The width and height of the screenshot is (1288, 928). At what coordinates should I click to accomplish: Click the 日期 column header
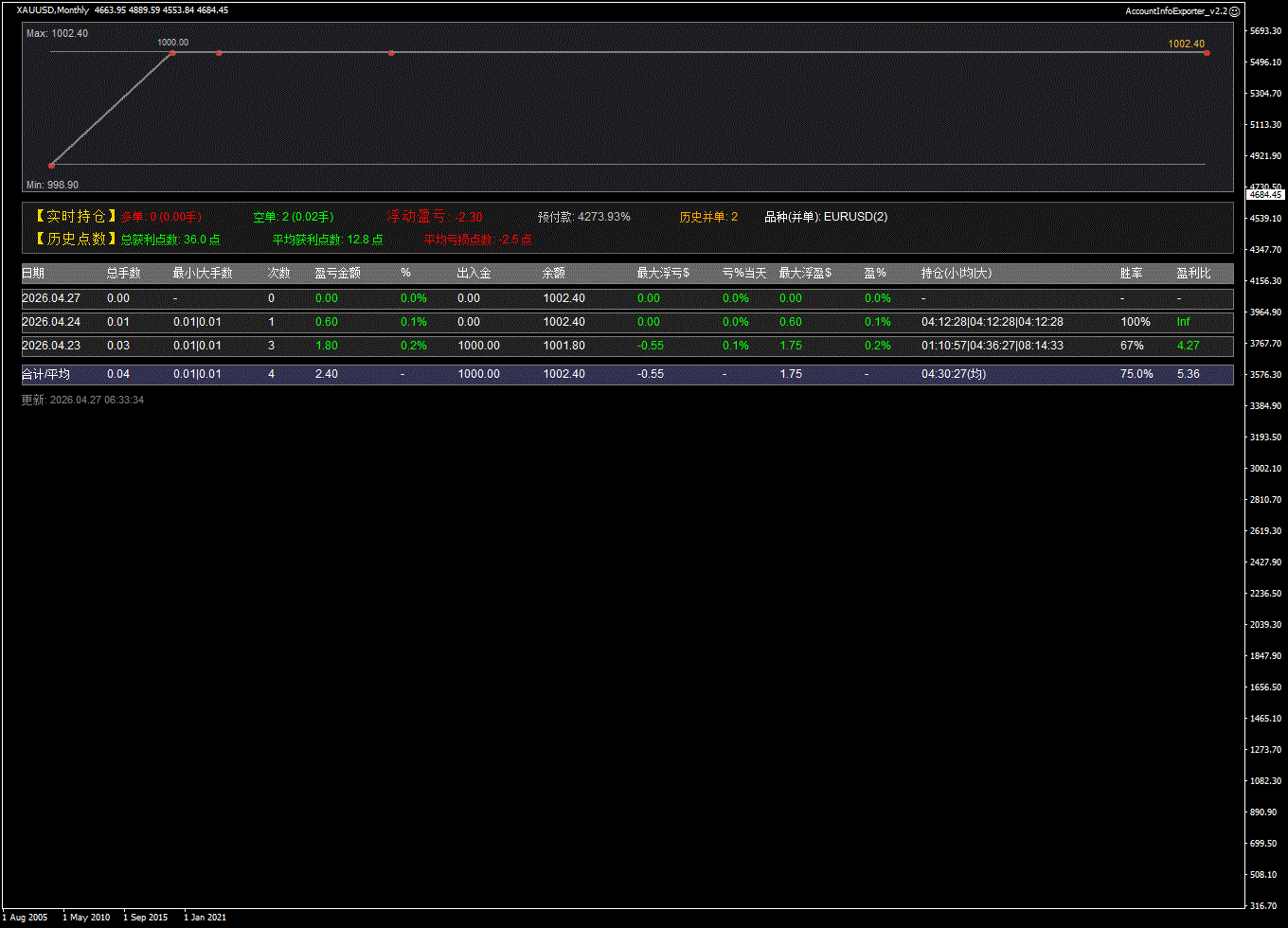(33, 273)
